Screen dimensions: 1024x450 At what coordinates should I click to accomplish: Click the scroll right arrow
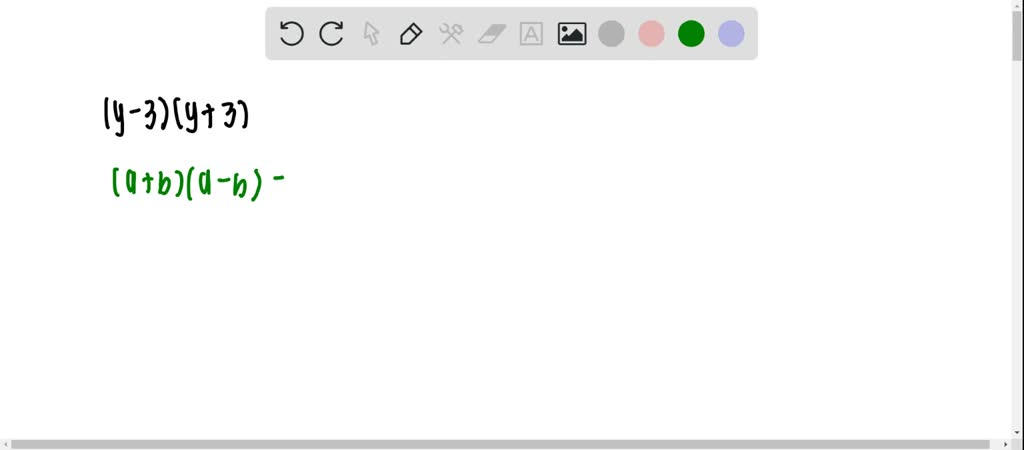(x=1008, y=444)
